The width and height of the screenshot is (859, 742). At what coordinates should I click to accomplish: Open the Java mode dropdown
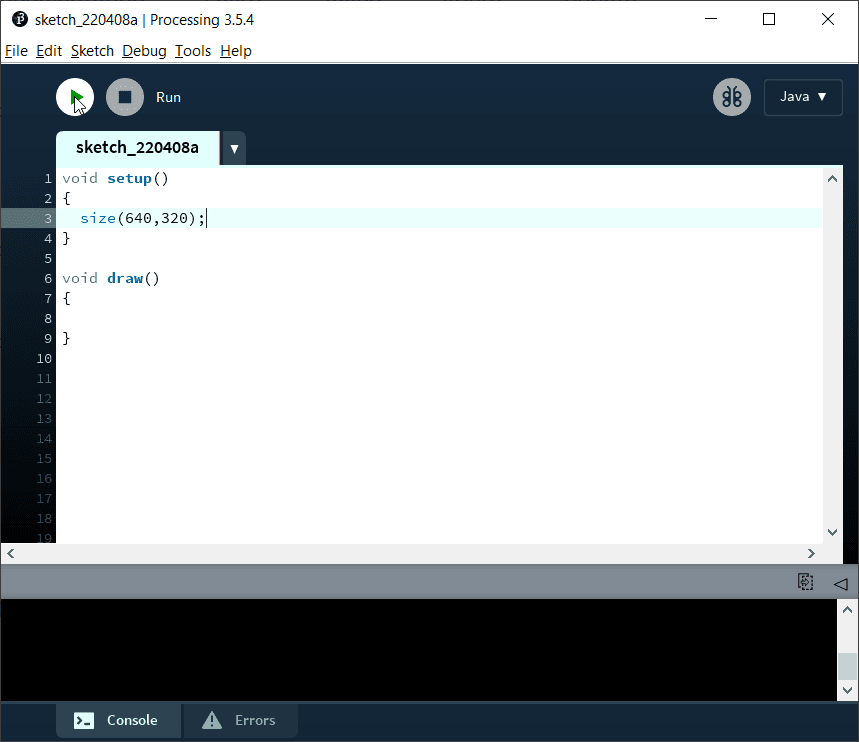[x=803, y=97]
